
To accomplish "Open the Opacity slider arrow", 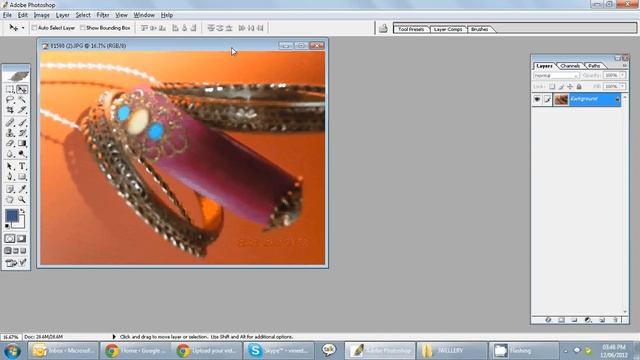I will 622,76.
